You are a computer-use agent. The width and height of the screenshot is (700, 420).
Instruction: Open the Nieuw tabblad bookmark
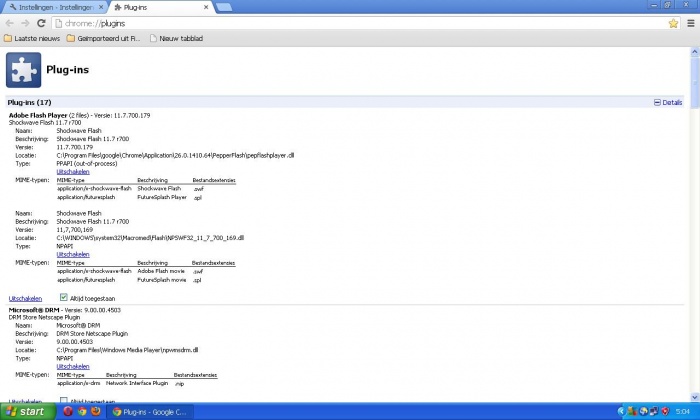click(176, 38)
